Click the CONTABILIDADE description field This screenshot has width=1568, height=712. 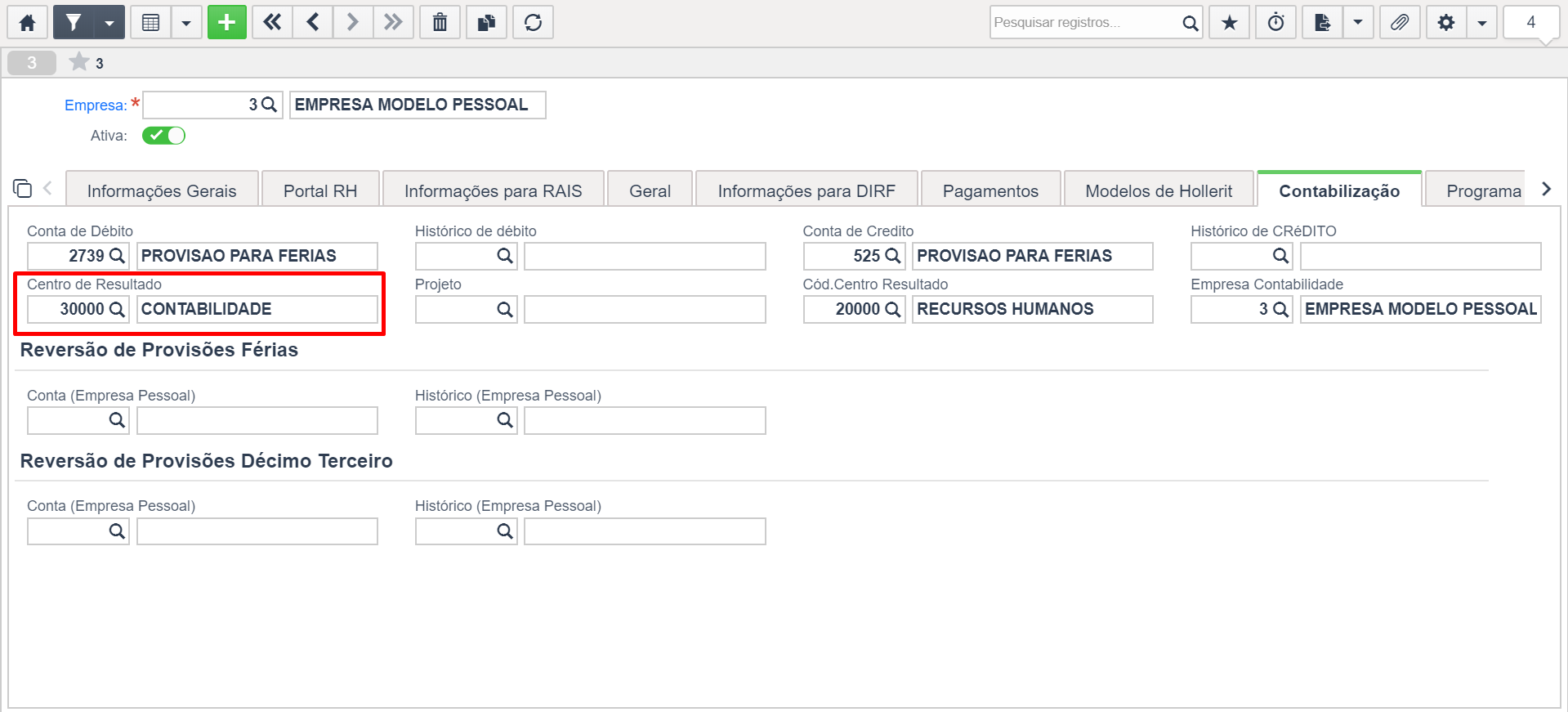pyautogui.click(x=257, y=309)
